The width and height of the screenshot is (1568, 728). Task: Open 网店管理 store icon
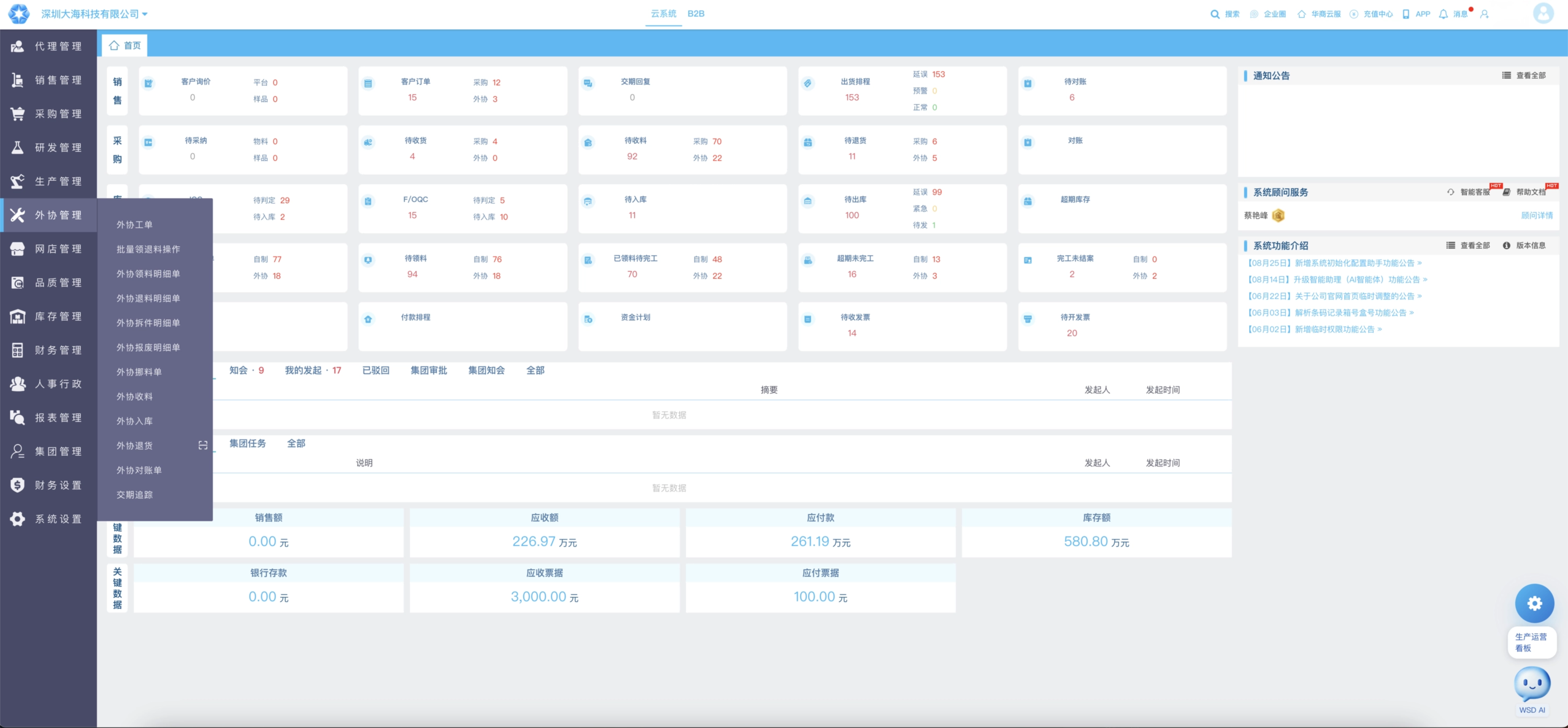[x=18, y=249]
